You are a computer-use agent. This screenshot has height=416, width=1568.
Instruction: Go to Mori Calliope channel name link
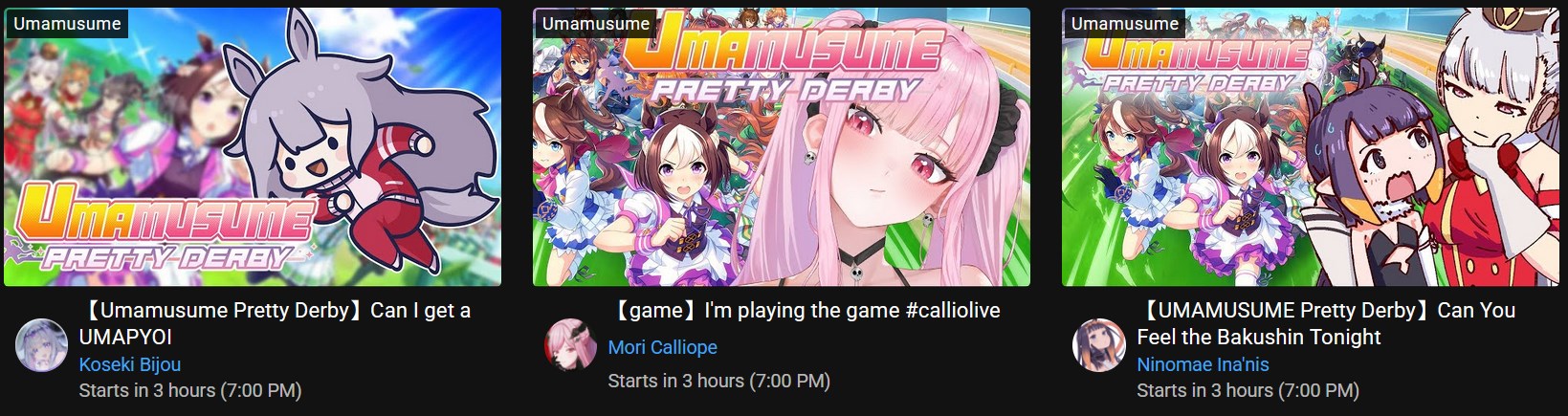click(x=663, y=347)
